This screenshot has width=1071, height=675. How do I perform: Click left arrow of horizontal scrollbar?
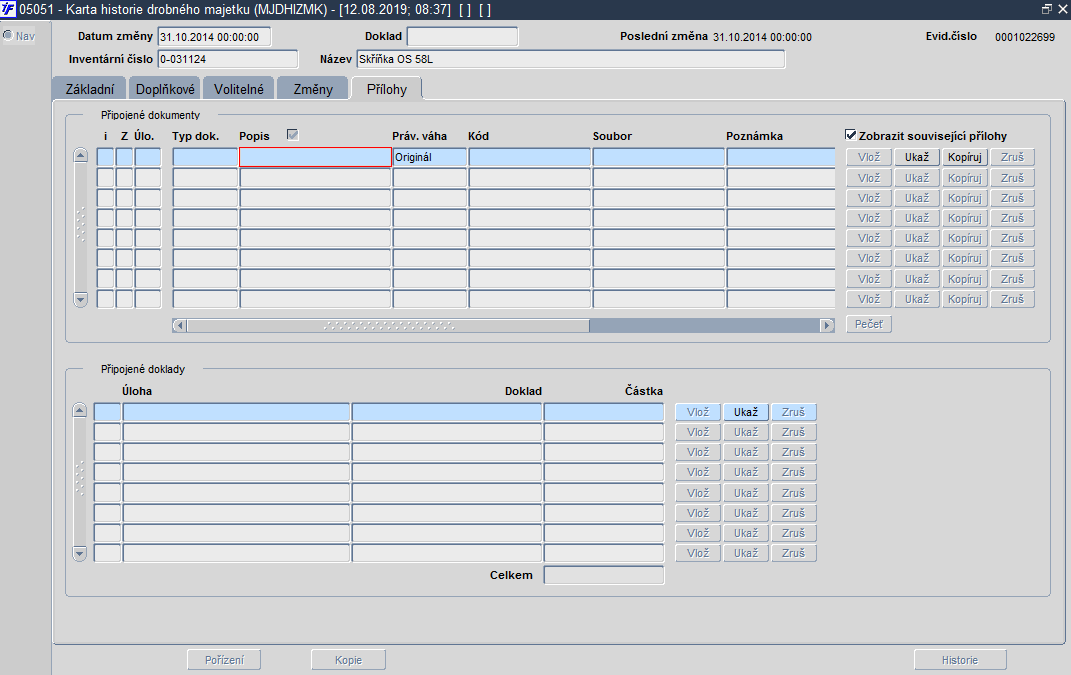180,325
